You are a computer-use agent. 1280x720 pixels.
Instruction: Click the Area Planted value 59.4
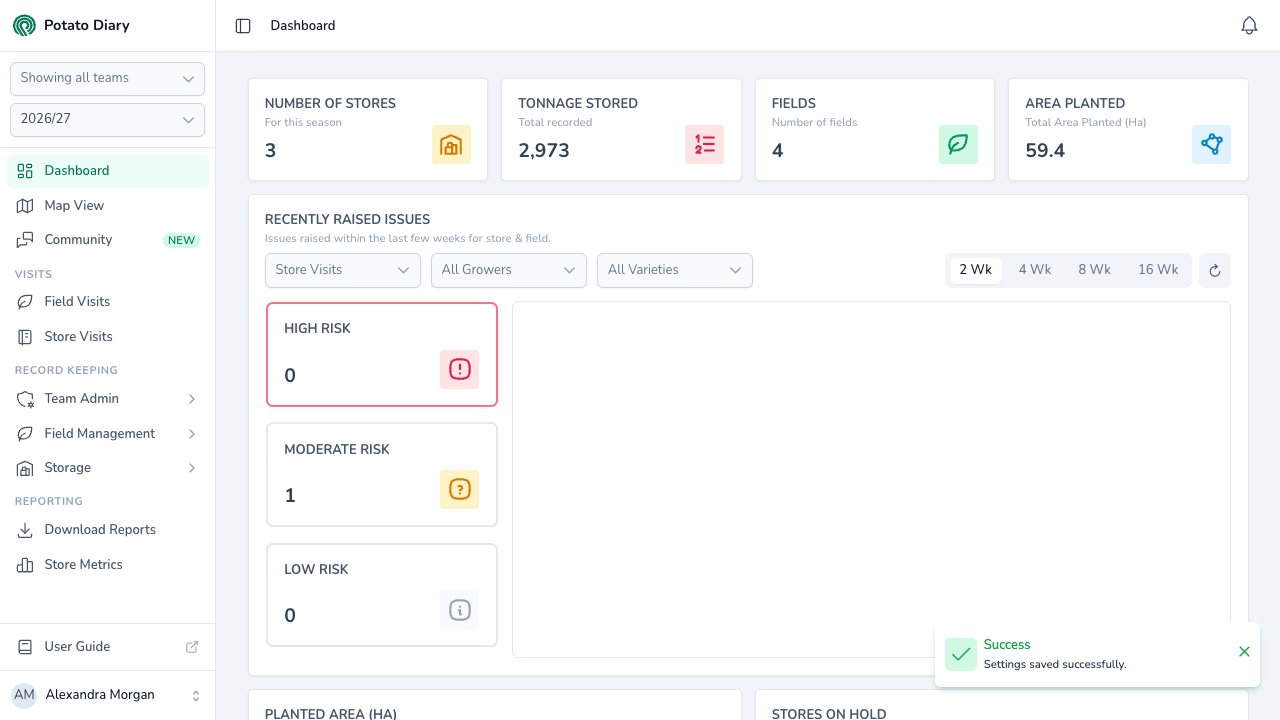point(1045,151)
